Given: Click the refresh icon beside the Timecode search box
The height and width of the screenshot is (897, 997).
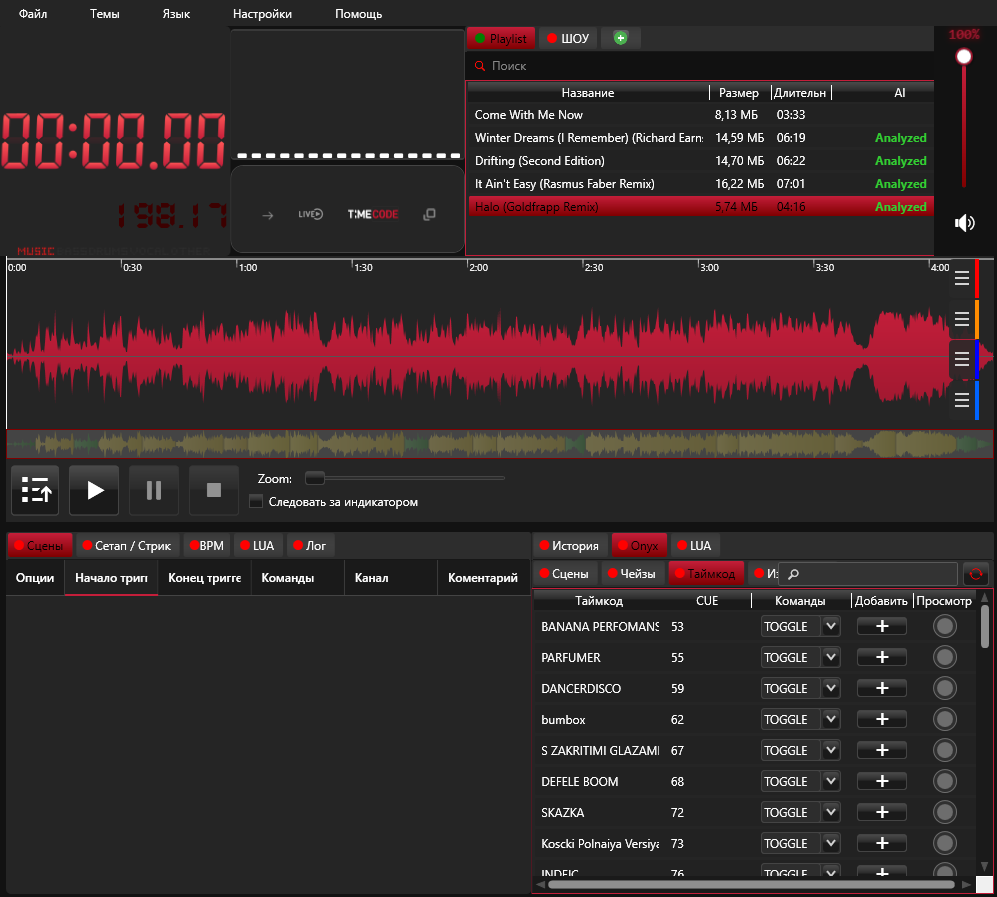Looking at the screenshot, I should pyautogui.click(x=975, y=573).
